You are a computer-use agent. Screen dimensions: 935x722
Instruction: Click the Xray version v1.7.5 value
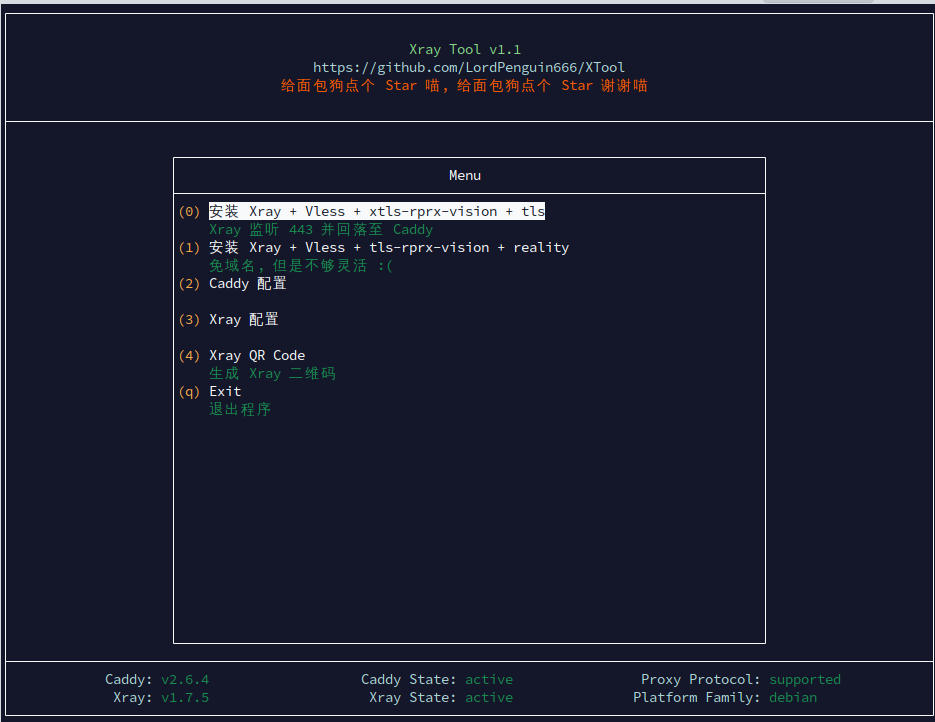click(x=185, y=698)
